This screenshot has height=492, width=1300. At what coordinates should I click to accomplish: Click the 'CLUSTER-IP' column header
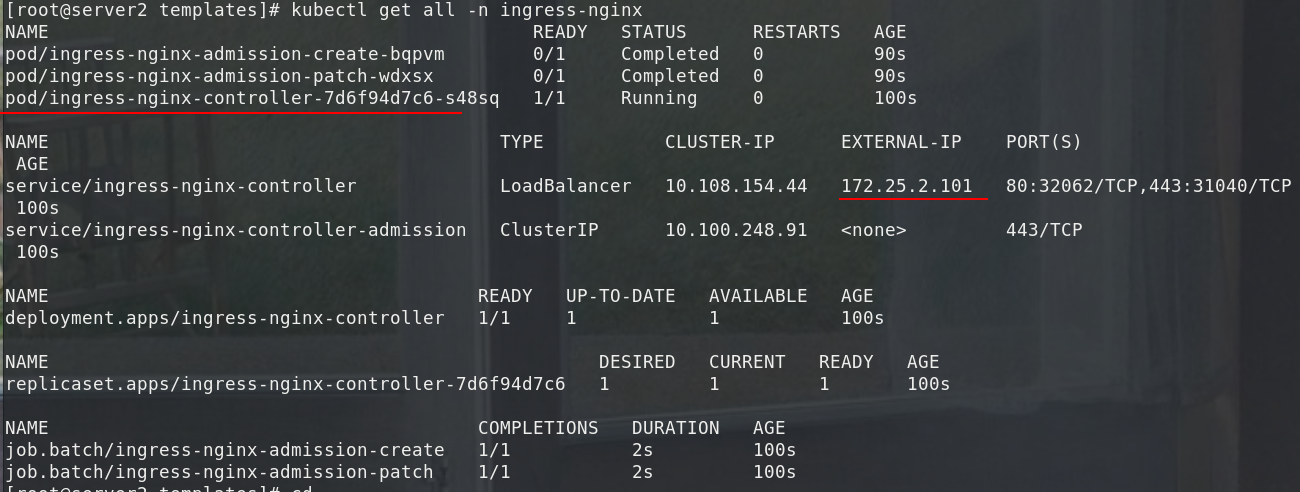coord(720,142)
